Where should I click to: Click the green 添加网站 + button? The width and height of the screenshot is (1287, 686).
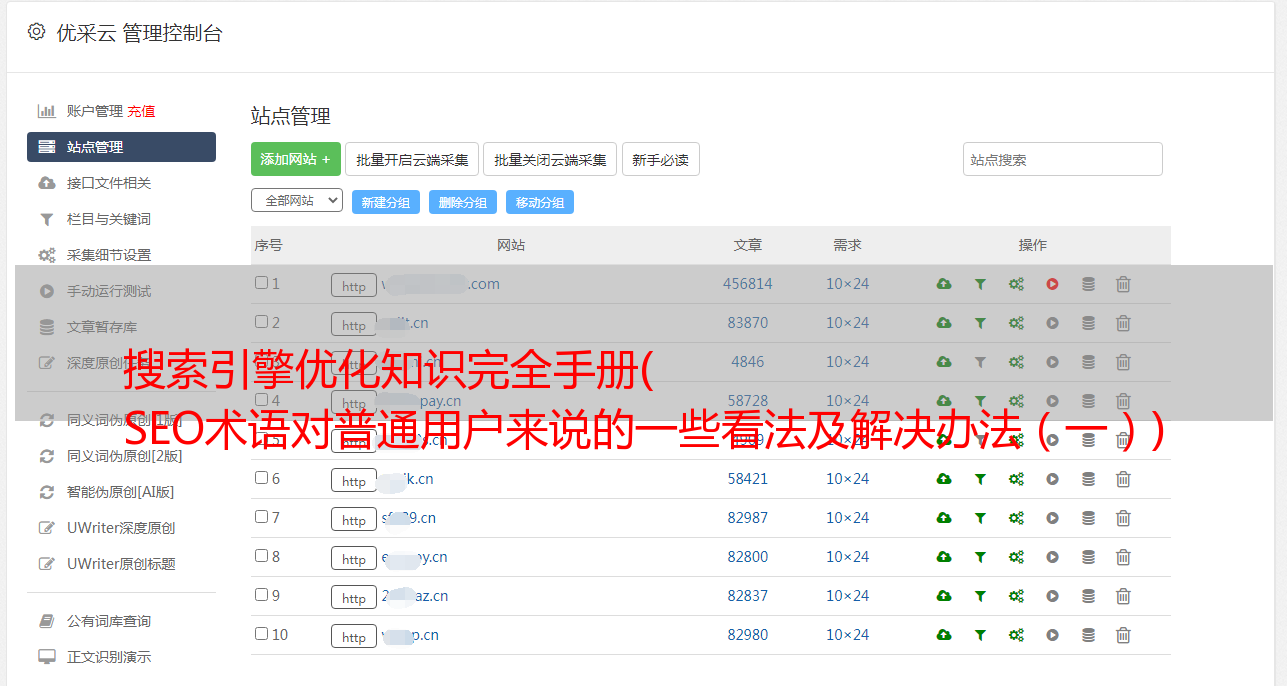pos(296,159)
